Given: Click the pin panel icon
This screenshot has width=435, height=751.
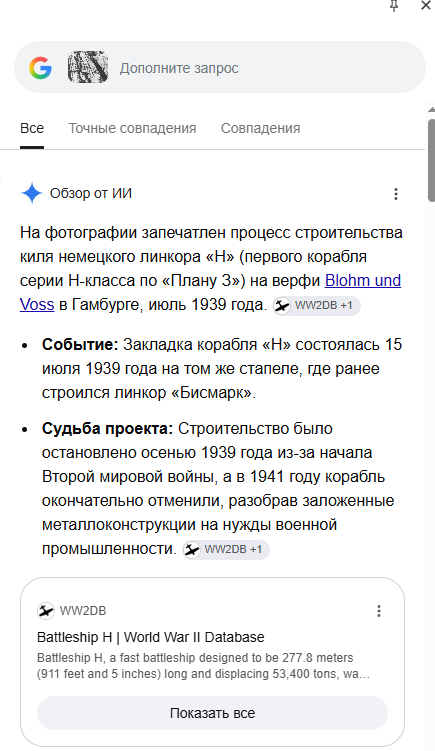Looking at the screenshot, I should pyautogui.click(x=394, y=6).
